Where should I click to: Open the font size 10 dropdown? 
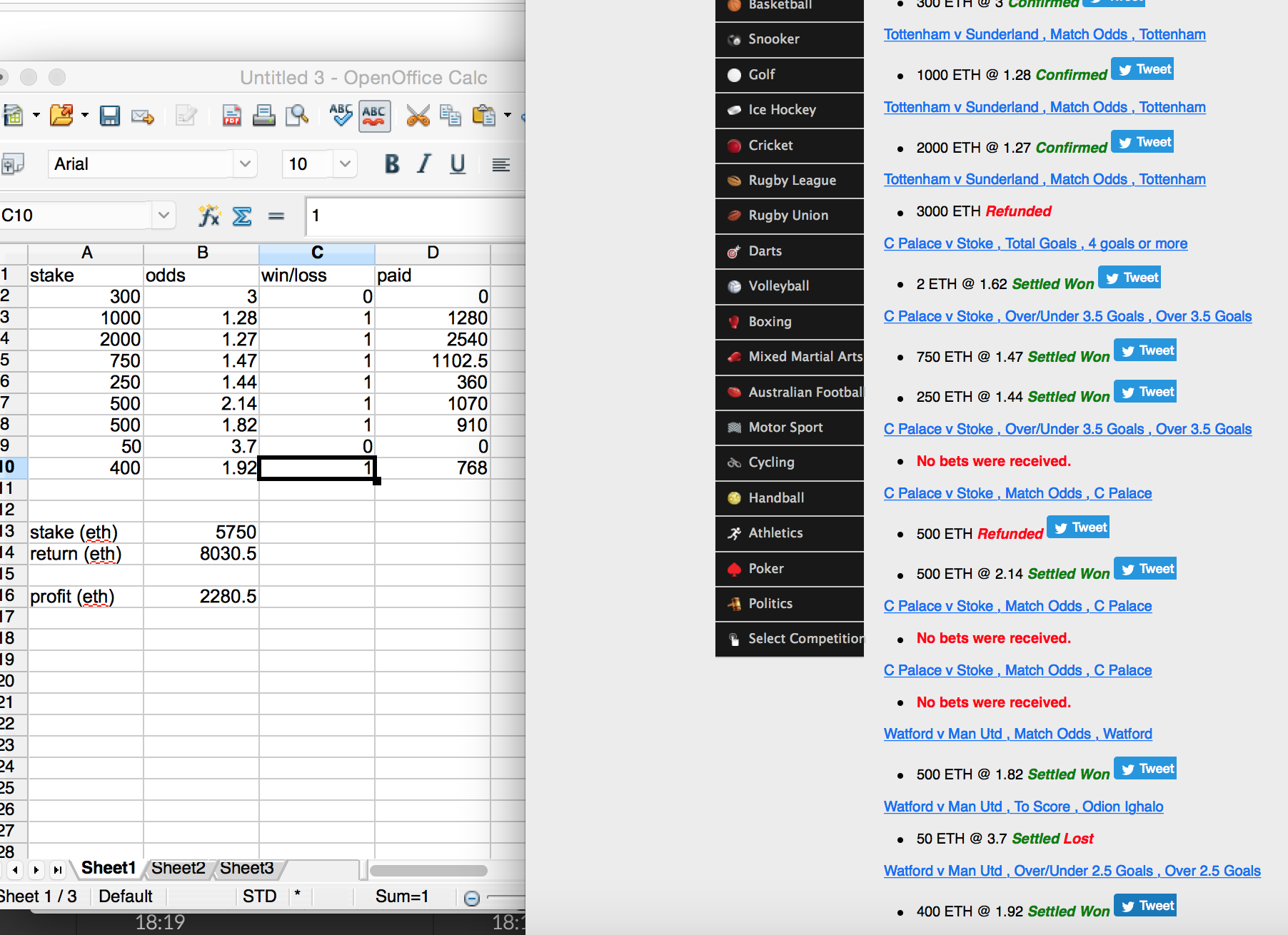pos(345,164)
